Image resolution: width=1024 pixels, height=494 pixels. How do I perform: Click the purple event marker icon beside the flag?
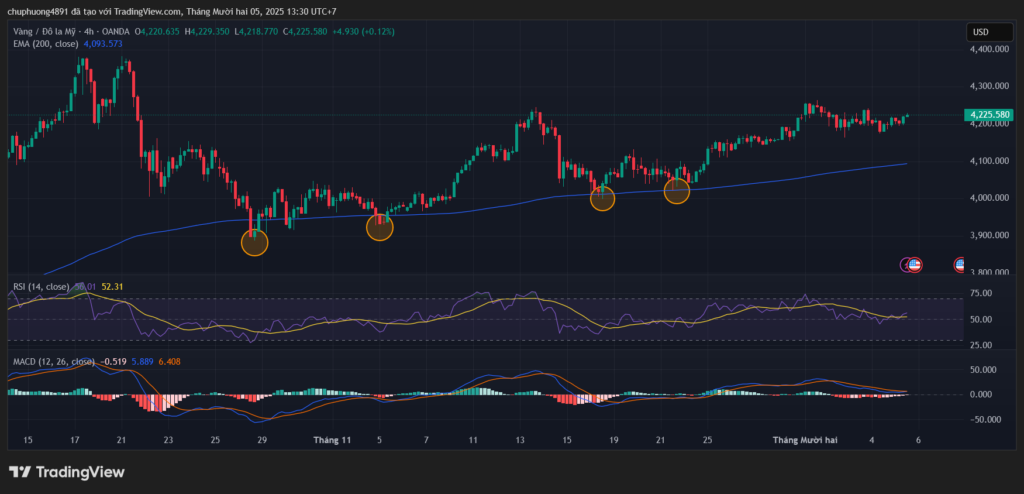[x=905, y=265]
